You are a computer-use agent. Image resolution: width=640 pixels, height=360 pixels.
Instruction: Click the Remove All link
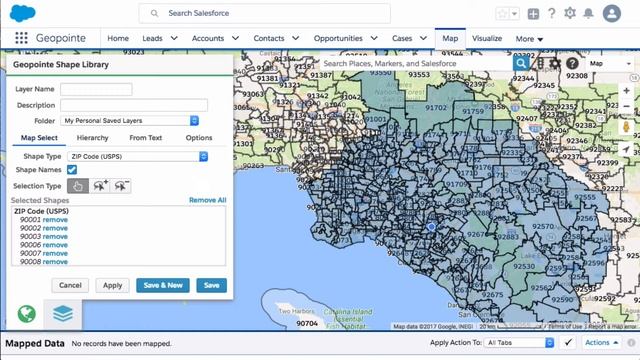tap(207, 200)
